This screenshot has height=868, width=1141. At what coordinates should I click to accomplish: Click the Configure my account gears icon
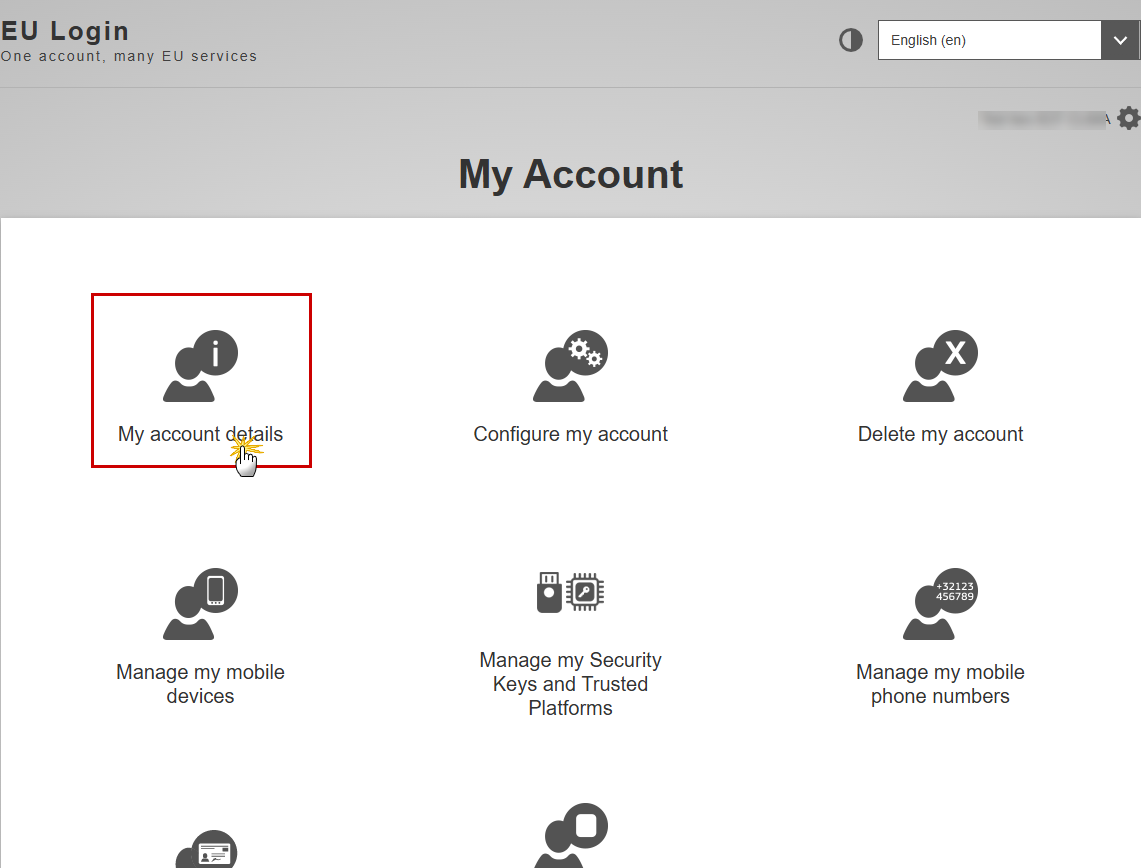570,365
